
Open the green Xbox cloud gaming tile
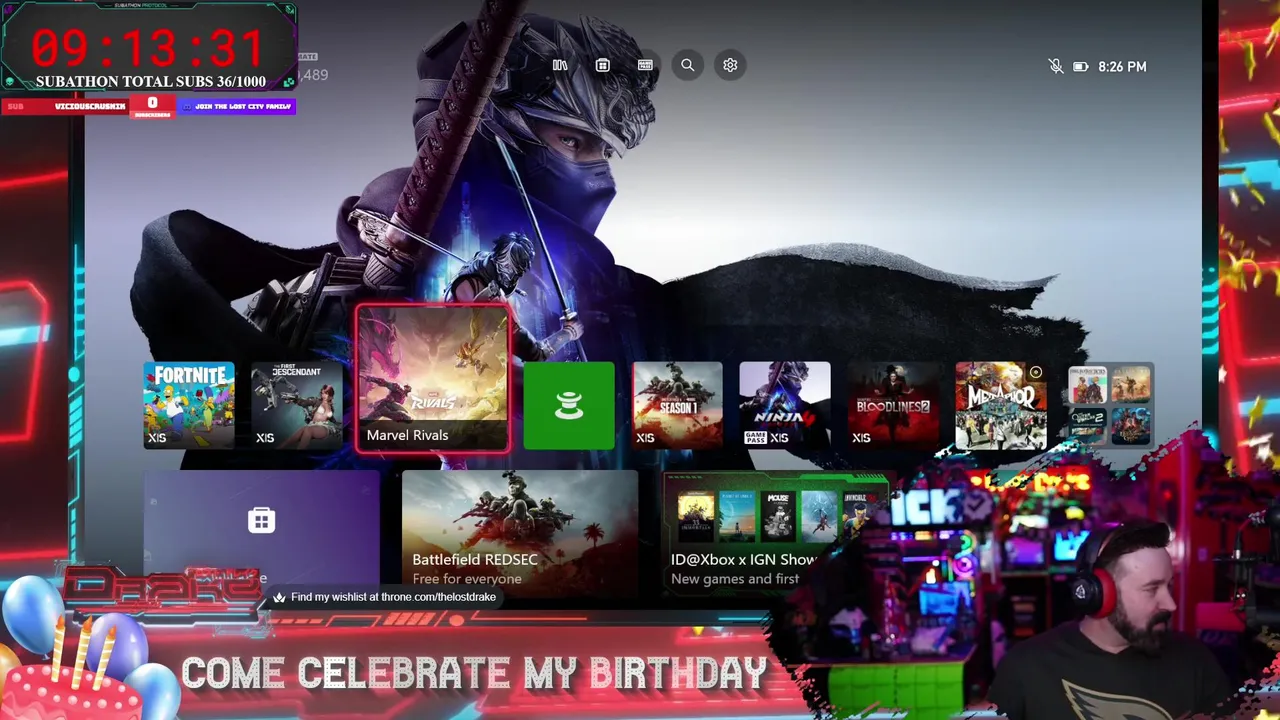pyautogui.click(x=569, y=405)
